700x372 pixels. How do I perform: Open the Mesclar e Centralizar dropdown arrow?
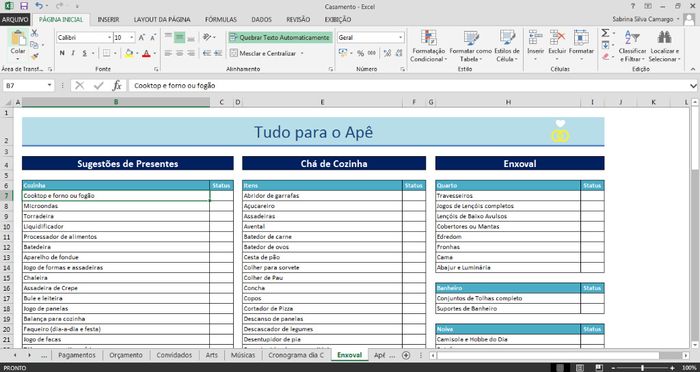point(302,53)
